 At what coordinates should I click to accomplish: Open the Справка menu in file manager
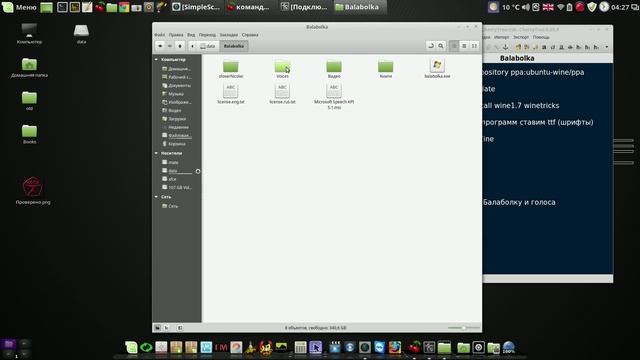(250, 35)
